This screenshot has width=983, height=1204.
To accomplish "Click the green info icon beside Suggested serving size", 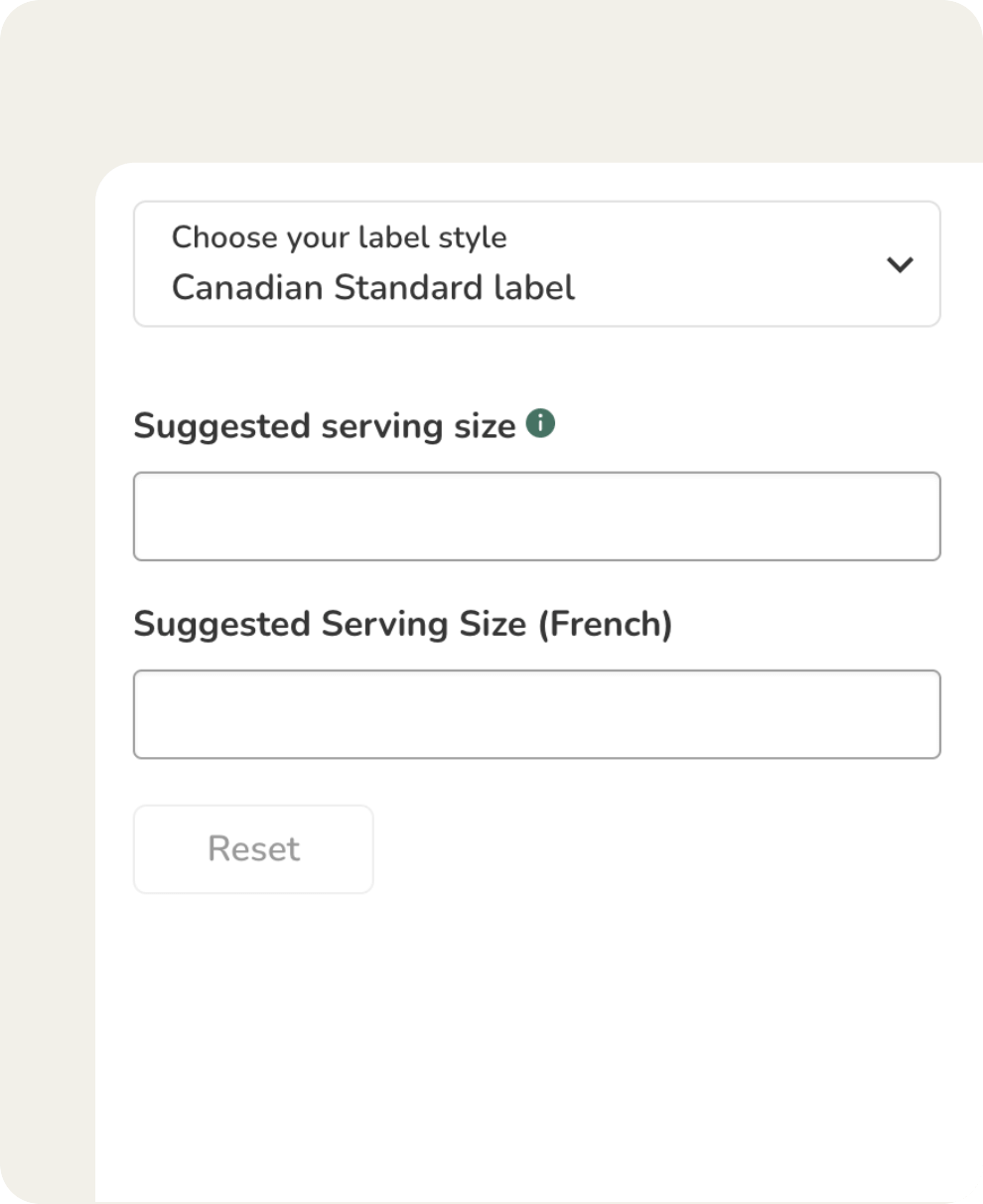I will [540, 424].
